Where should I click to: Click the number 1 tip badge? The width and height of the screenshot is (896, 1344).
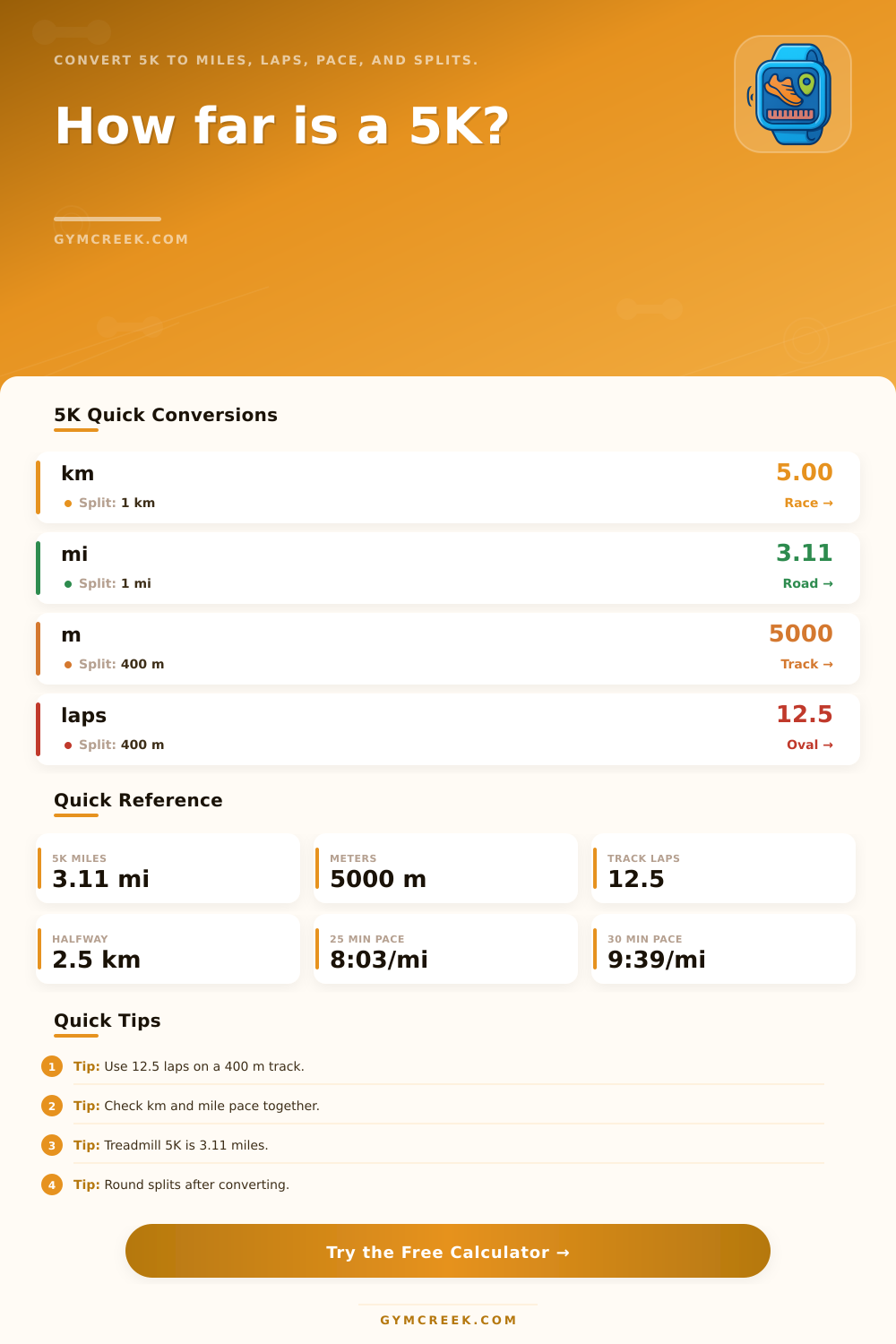[52, 1066]
